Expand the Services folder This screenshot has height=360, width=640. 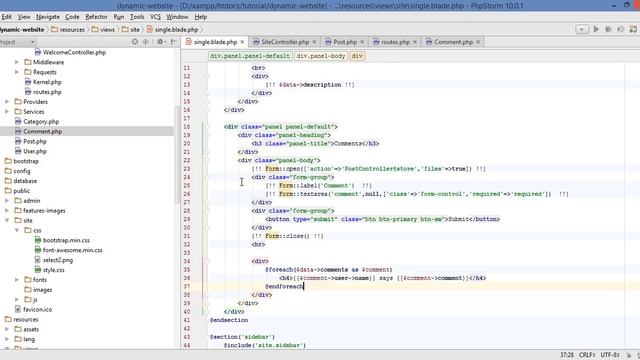pyautogui.click(x=7, y=111)
